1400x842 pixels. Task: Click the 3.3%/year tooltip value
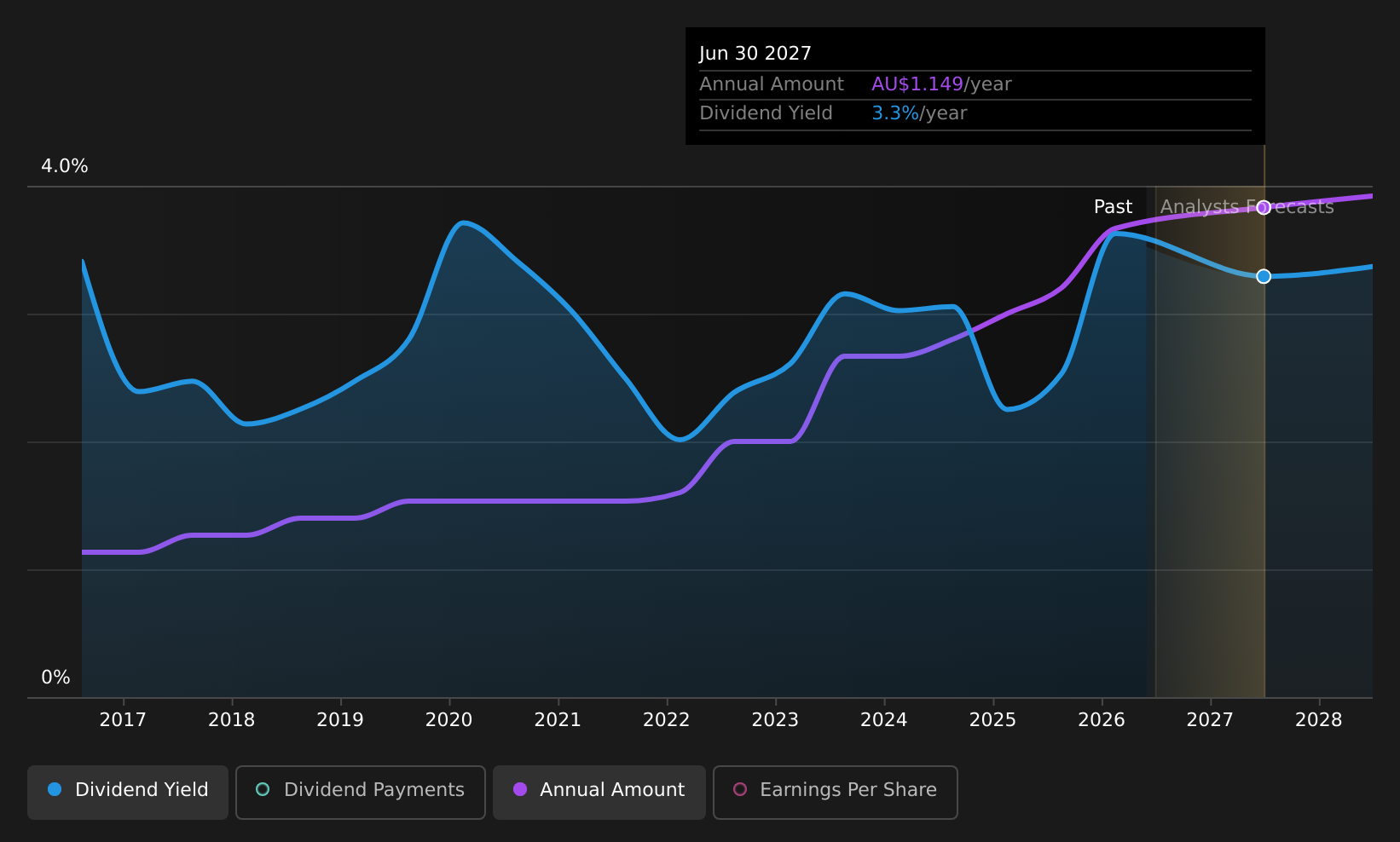tap(919, 113)
